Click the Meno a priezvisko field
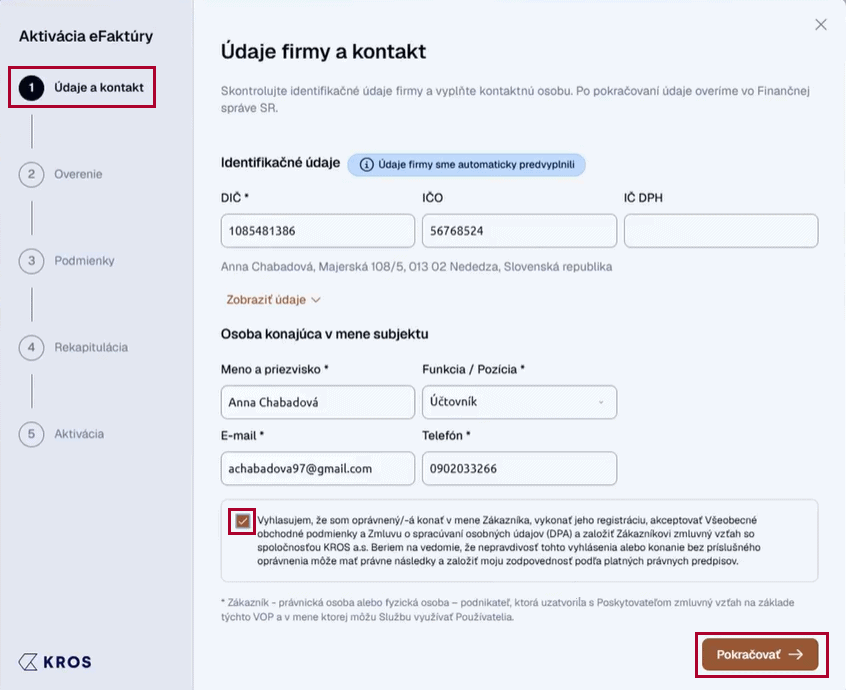Image resolution: width=846 pixels, height=690 pixels. point(318,402)
